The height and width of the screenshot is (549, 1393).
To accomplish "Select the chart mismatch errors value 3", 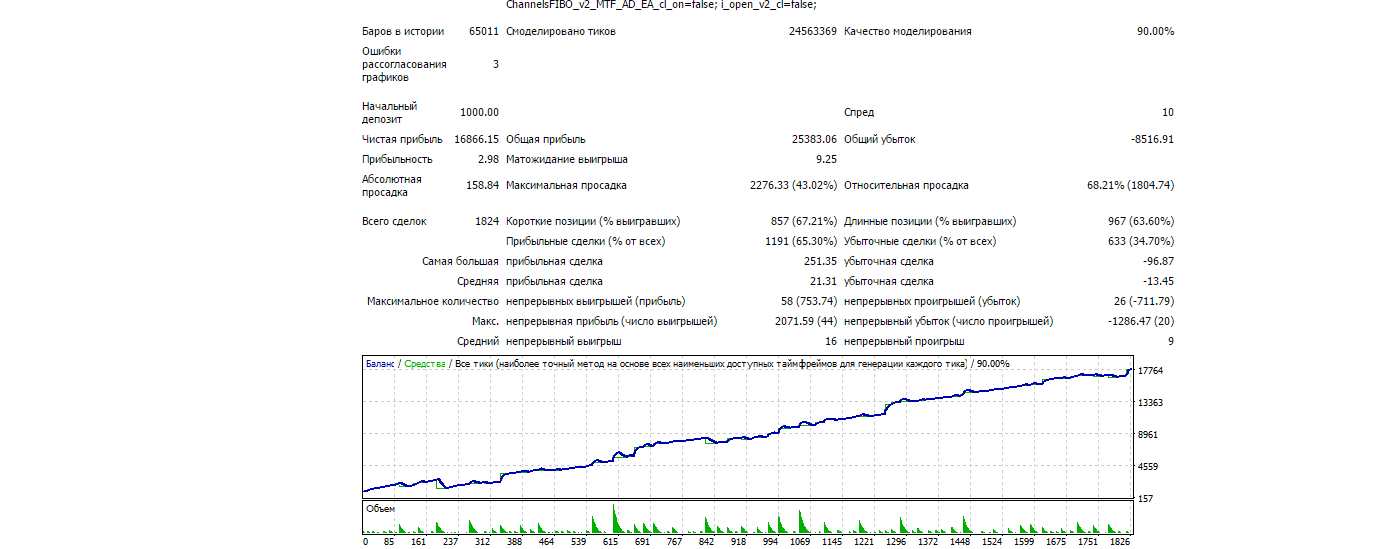I will pos(495,64).
